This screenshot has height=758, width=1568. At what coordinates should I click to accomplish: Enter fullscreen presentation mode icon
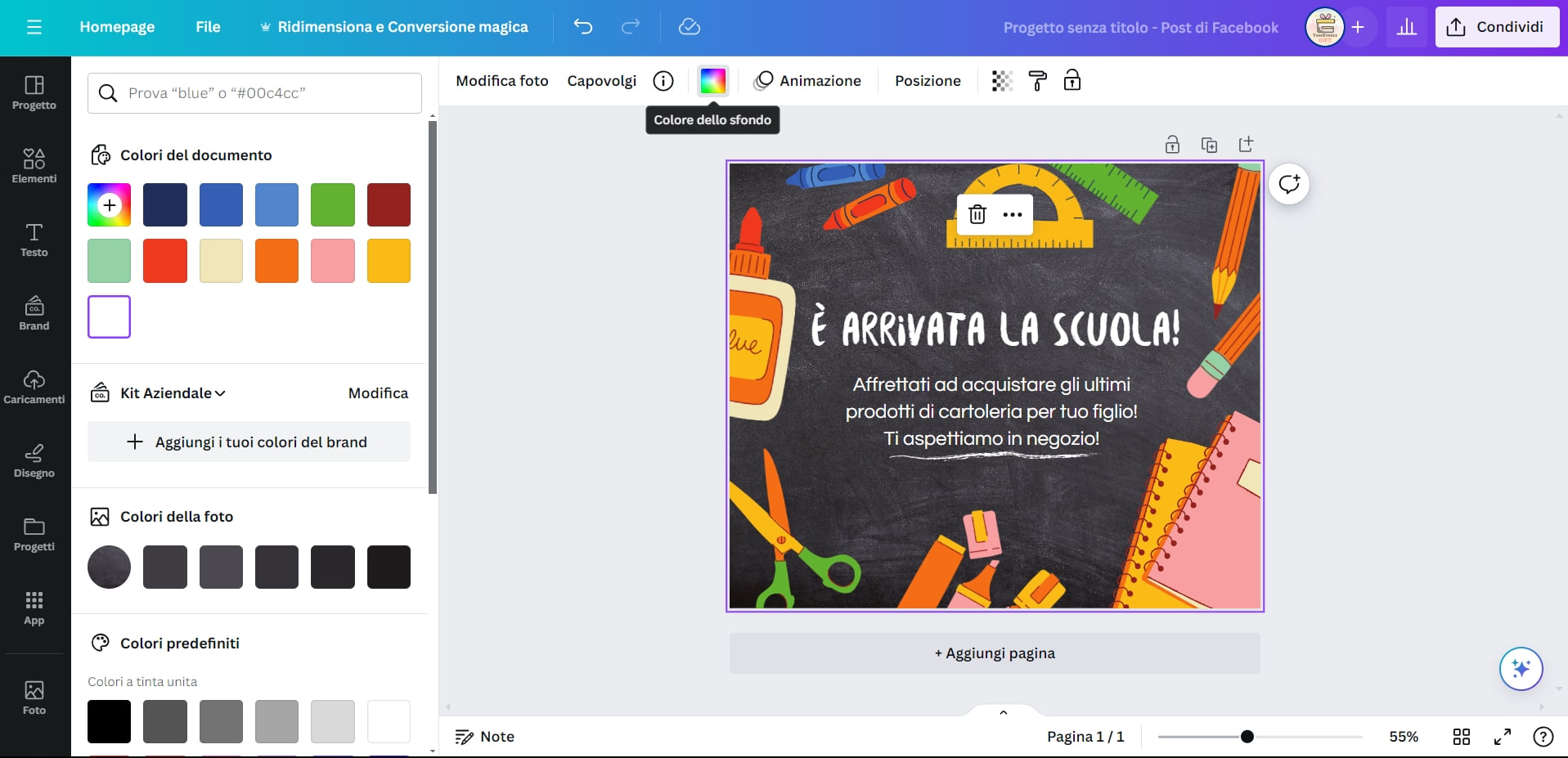coord(1503,737)
